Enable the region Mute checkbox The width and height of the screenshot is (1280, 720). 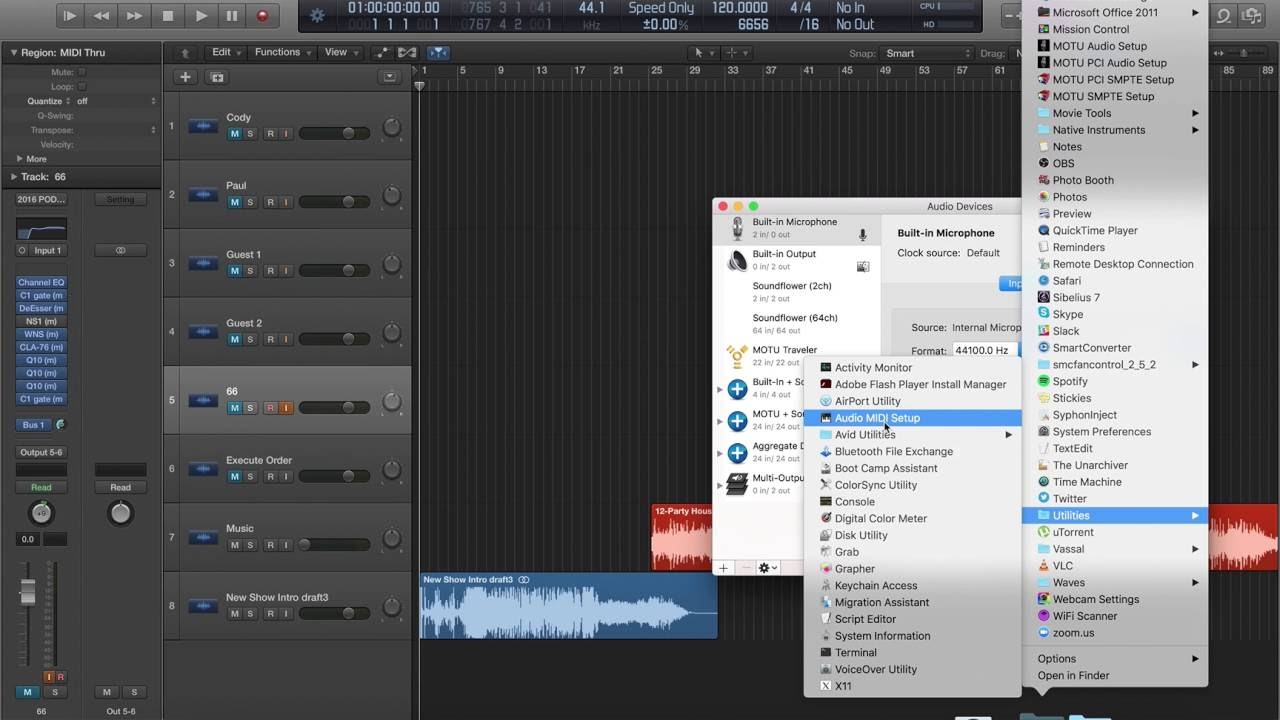point(82,72)
